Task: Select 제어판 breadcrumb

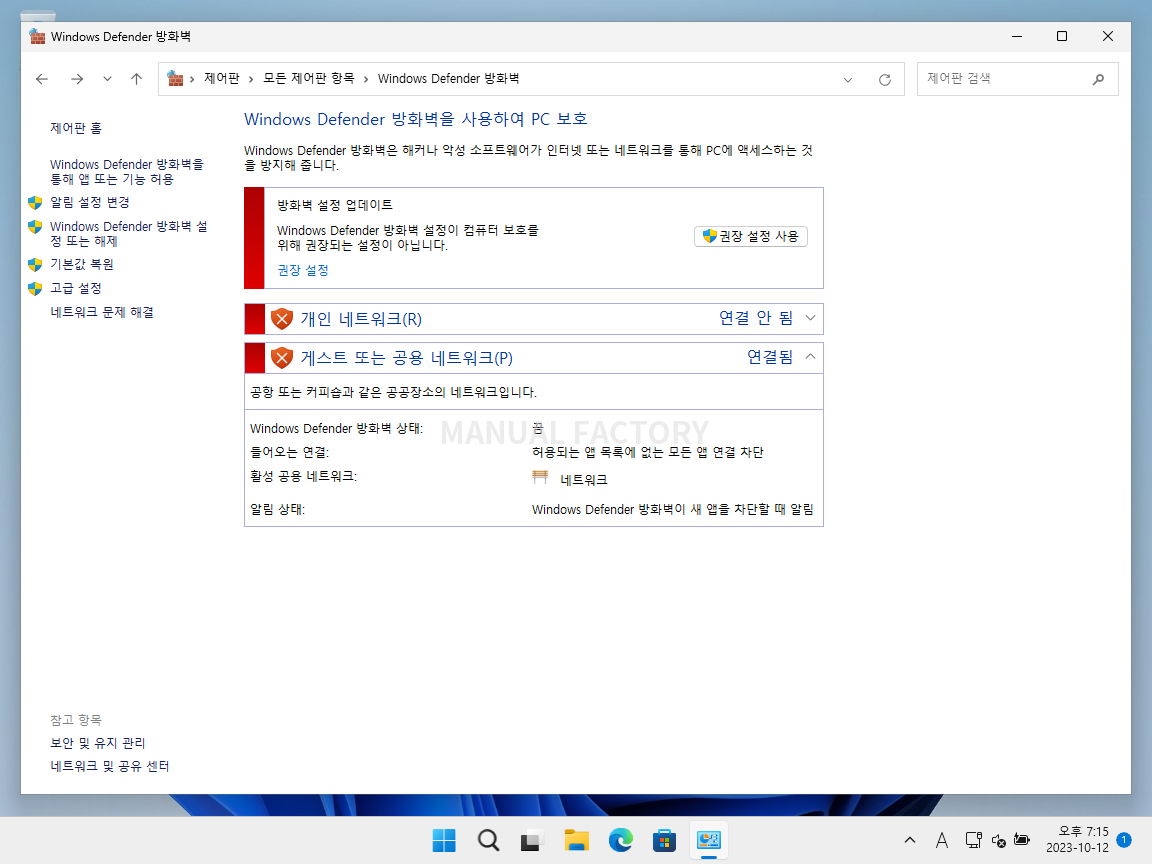Action: (x=222, y=79)
